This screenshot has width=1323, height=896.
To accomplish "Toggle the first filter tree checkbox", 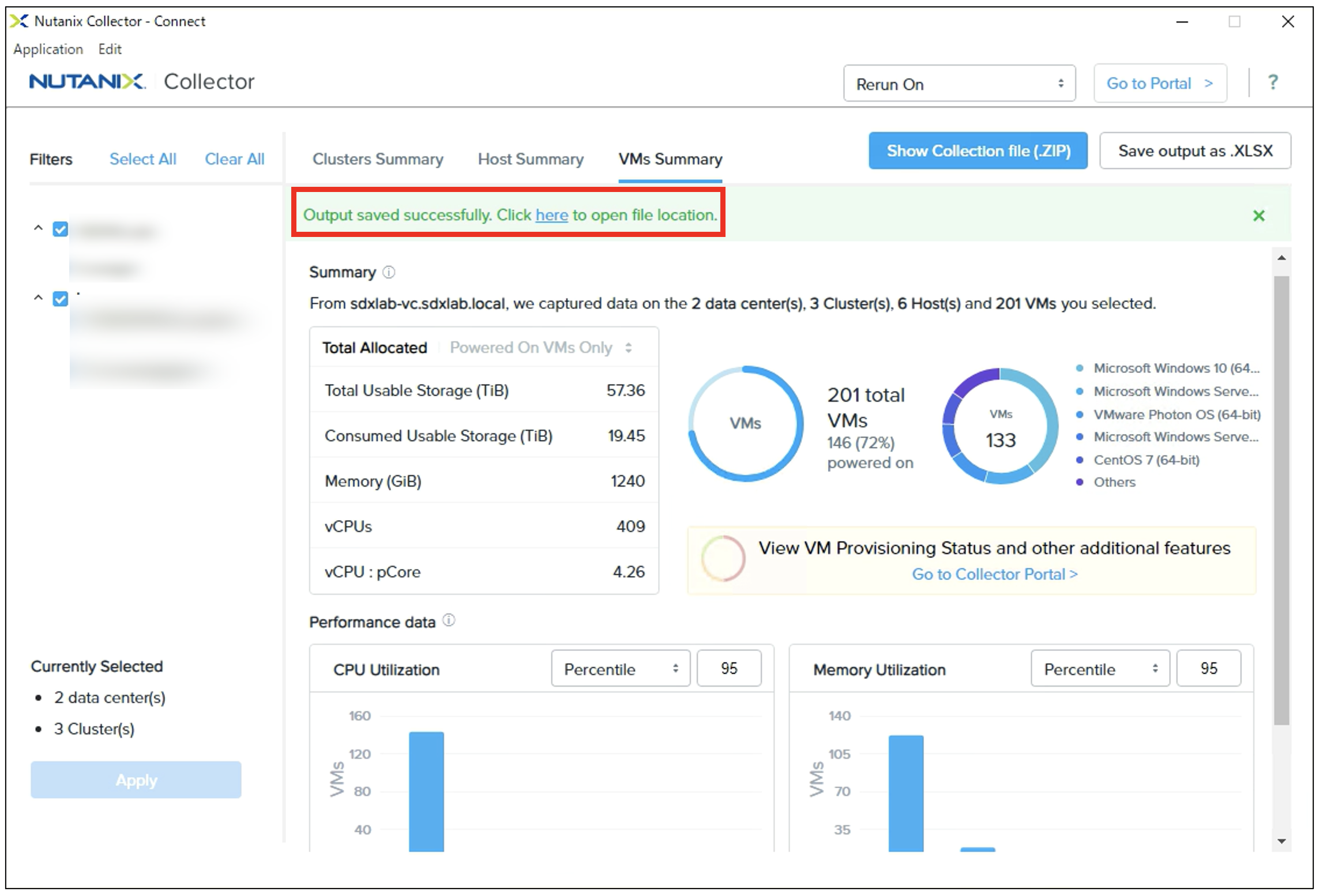I will pyautogui.click(x=61, y=229).
